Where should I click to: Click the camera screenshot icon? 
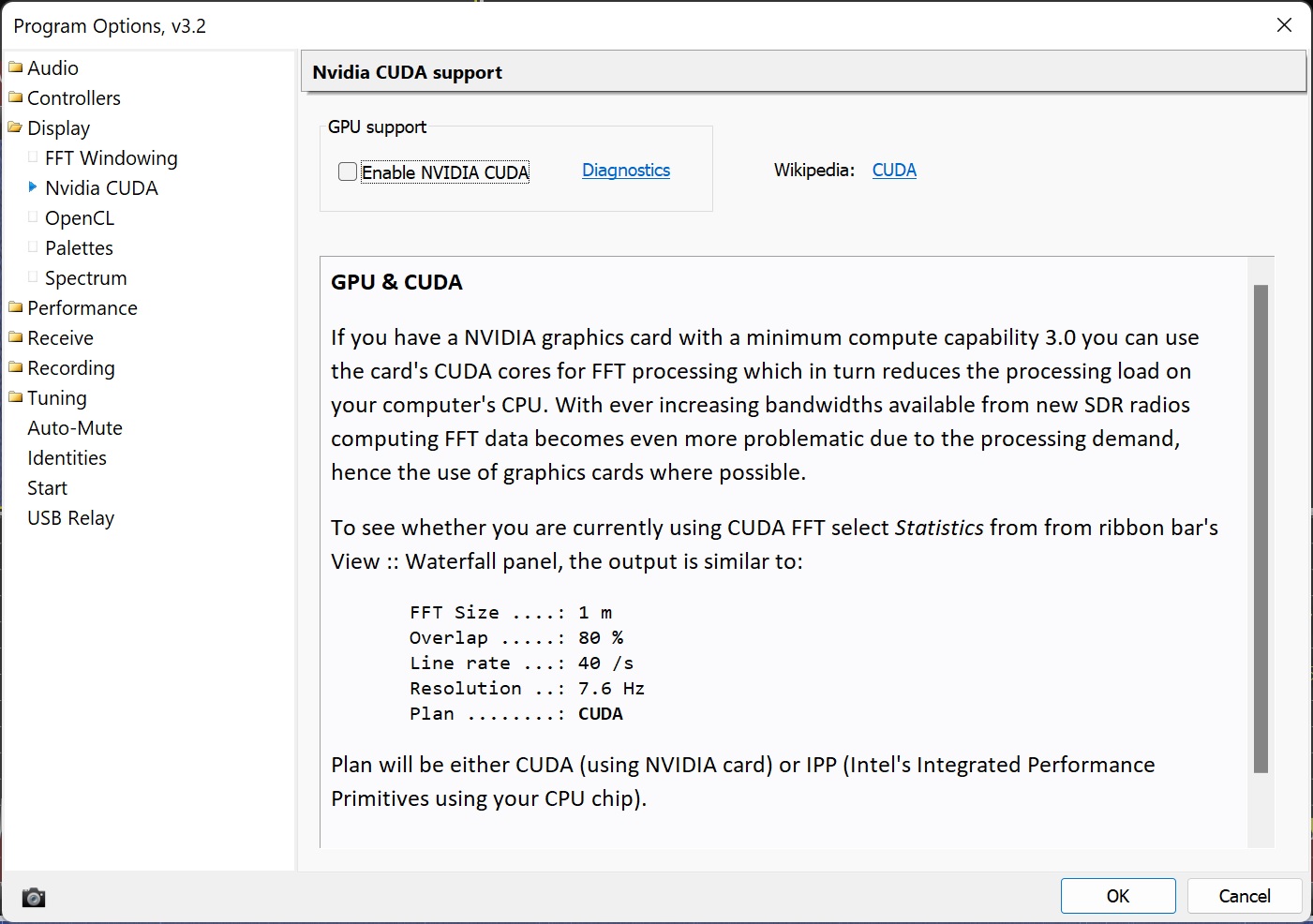tap(34, 898)
